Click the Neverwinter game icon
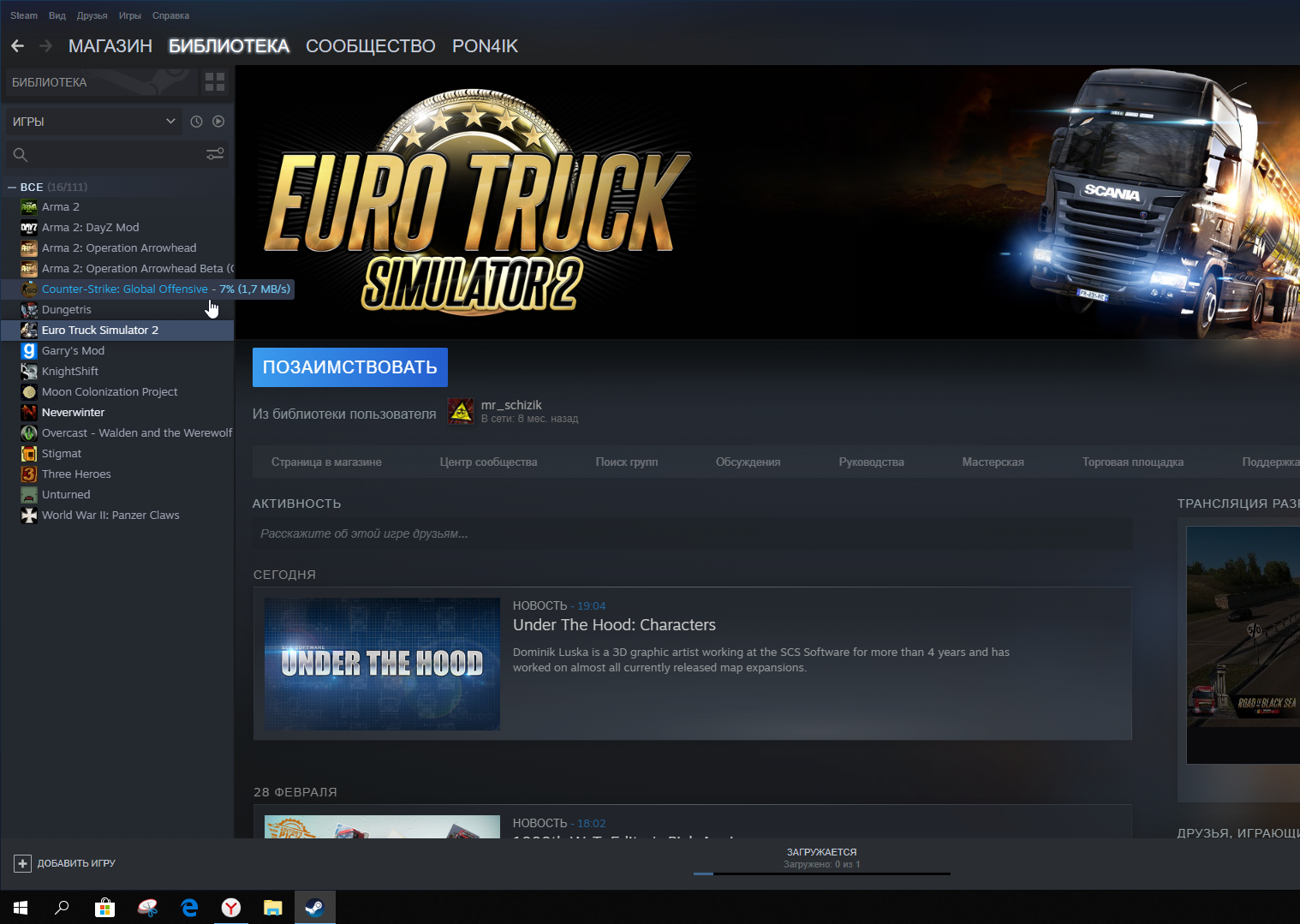The height and width of the screenshot is (924, 1300). [29, 413]
